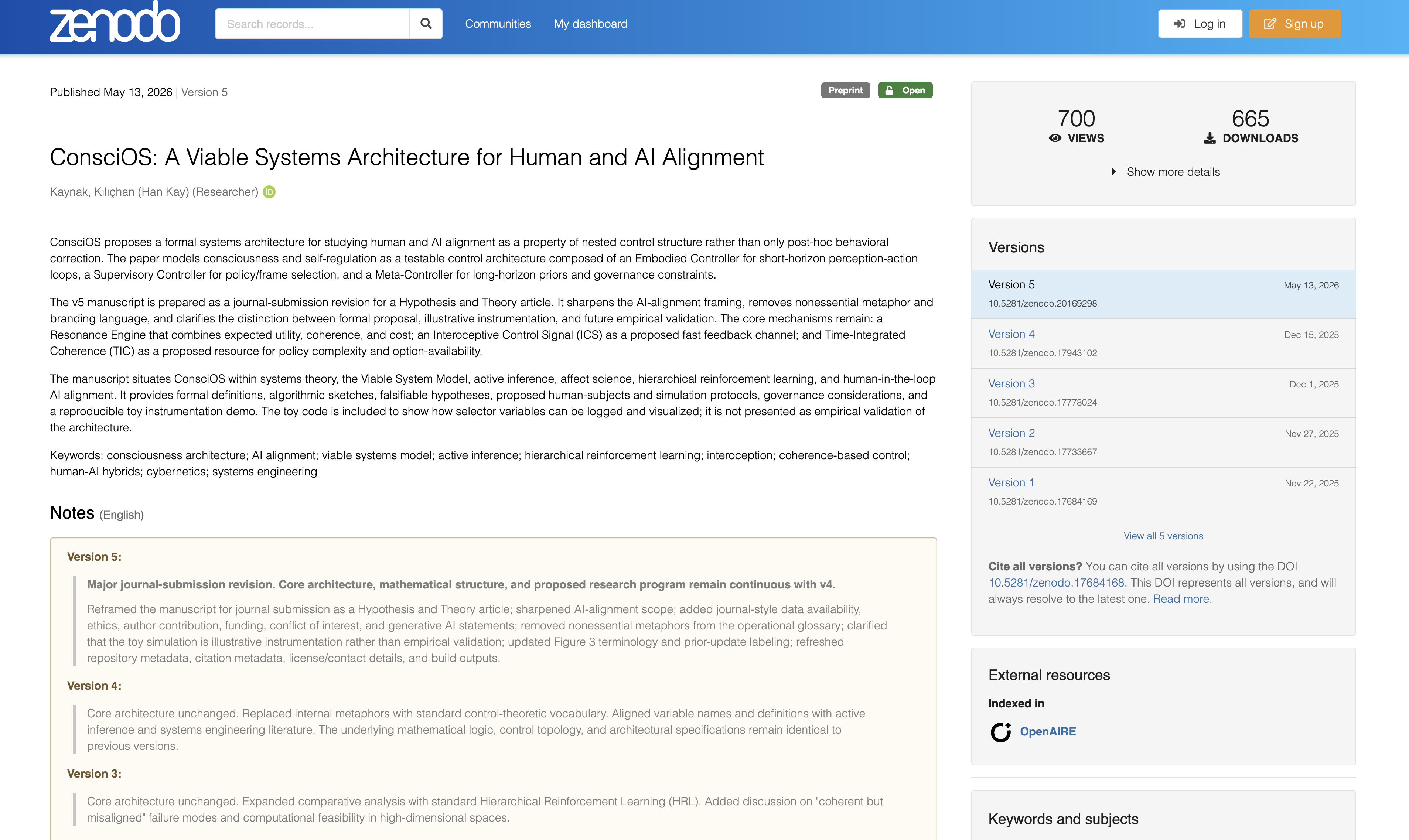The height and width of the screenshot is (840, 1409).
Task: Click the Log in button
Action: [x=1200, y=24]
